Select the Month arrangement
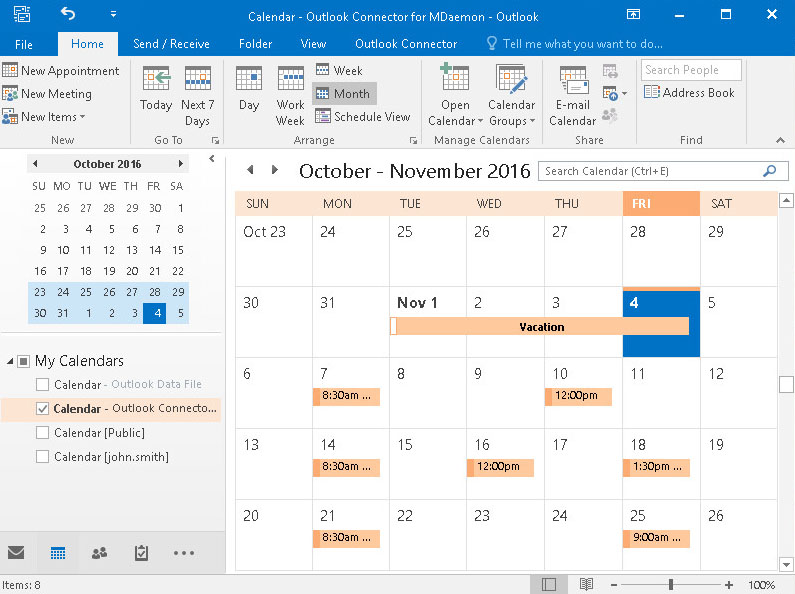The width and height of the screenshot is (795, 594). (344, 93)
